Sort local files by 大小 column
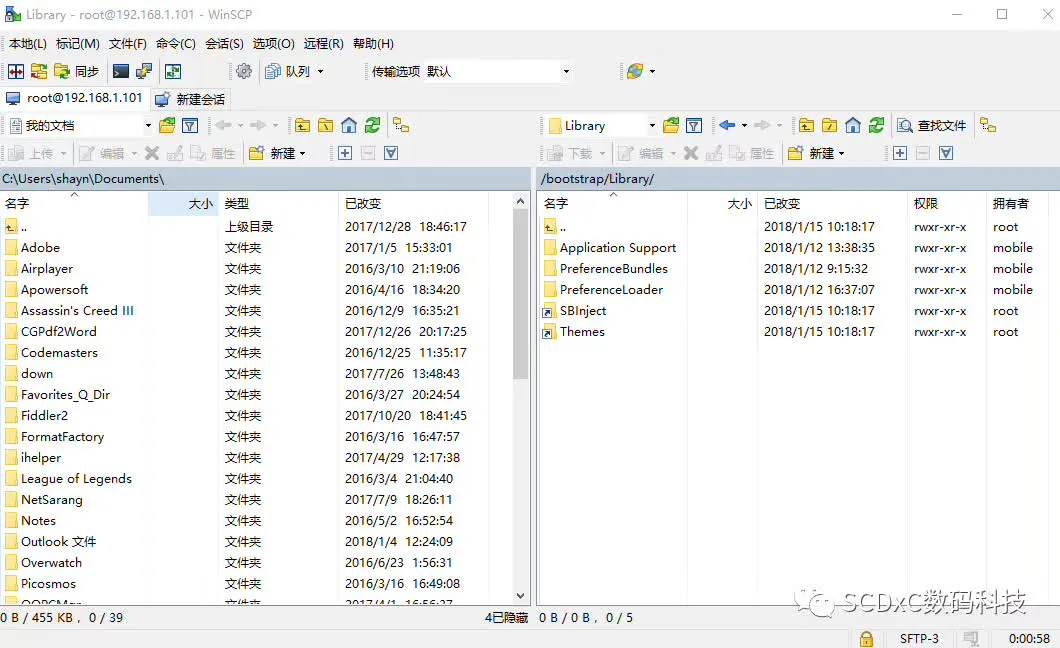Image resolution: width=1060 pixels, height=648 pixels. click(x=183, y=203)
